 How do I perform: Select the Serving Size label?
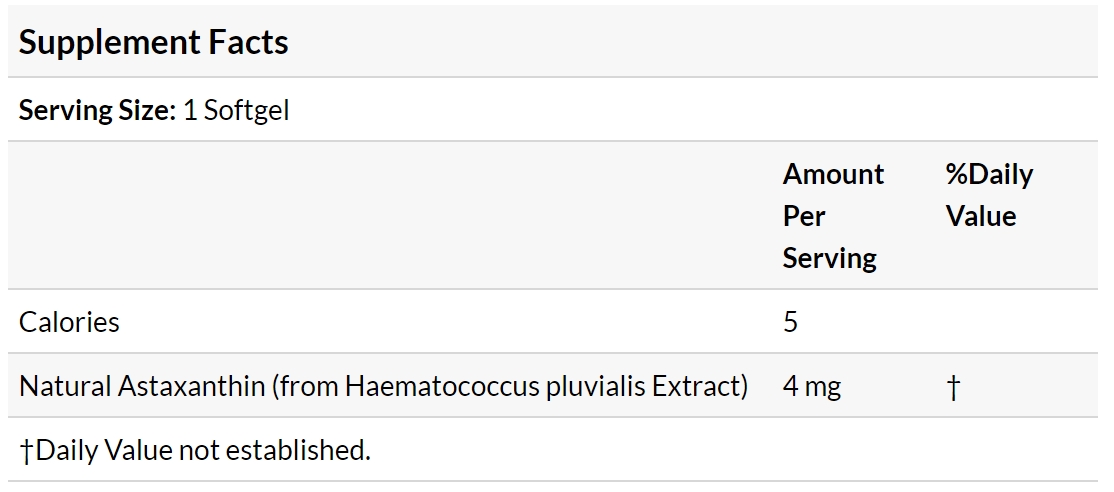click(x=97, y=111)
